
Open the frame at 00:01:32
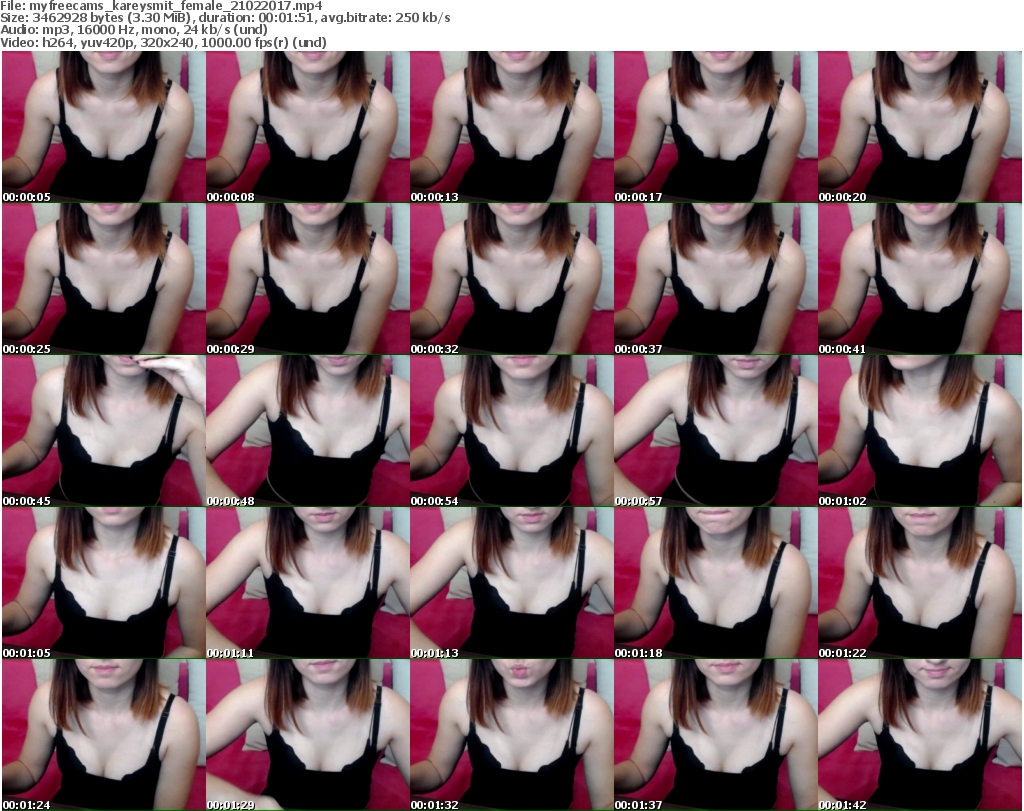(x=511, y=735)
